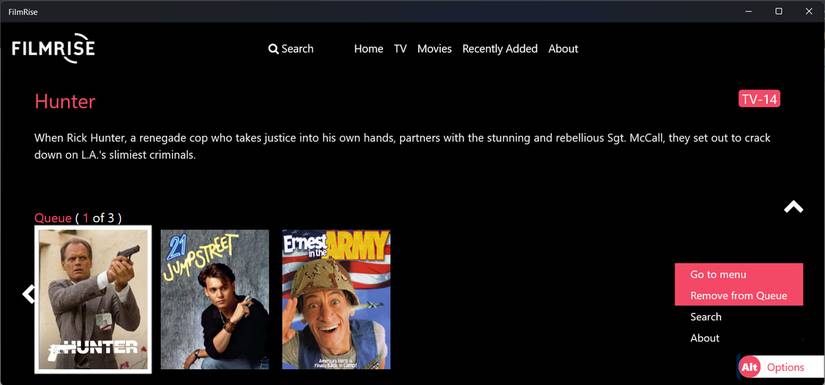Click the Alt key badge icon
The width and height of the screenshot is (825, 385).
(x=750, y=367)
